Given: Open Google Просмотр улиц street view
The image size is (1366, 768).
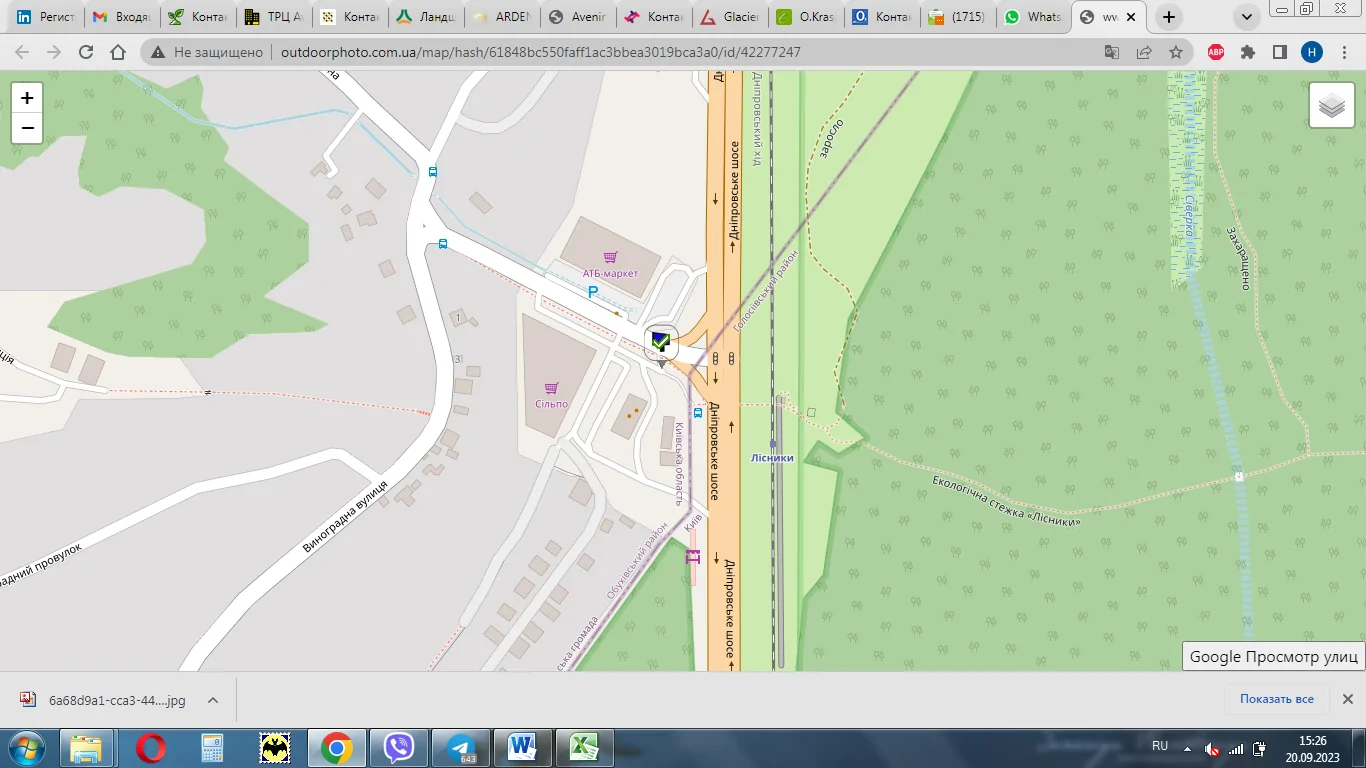Looking at the screenshot, I should pos(1273,656).
